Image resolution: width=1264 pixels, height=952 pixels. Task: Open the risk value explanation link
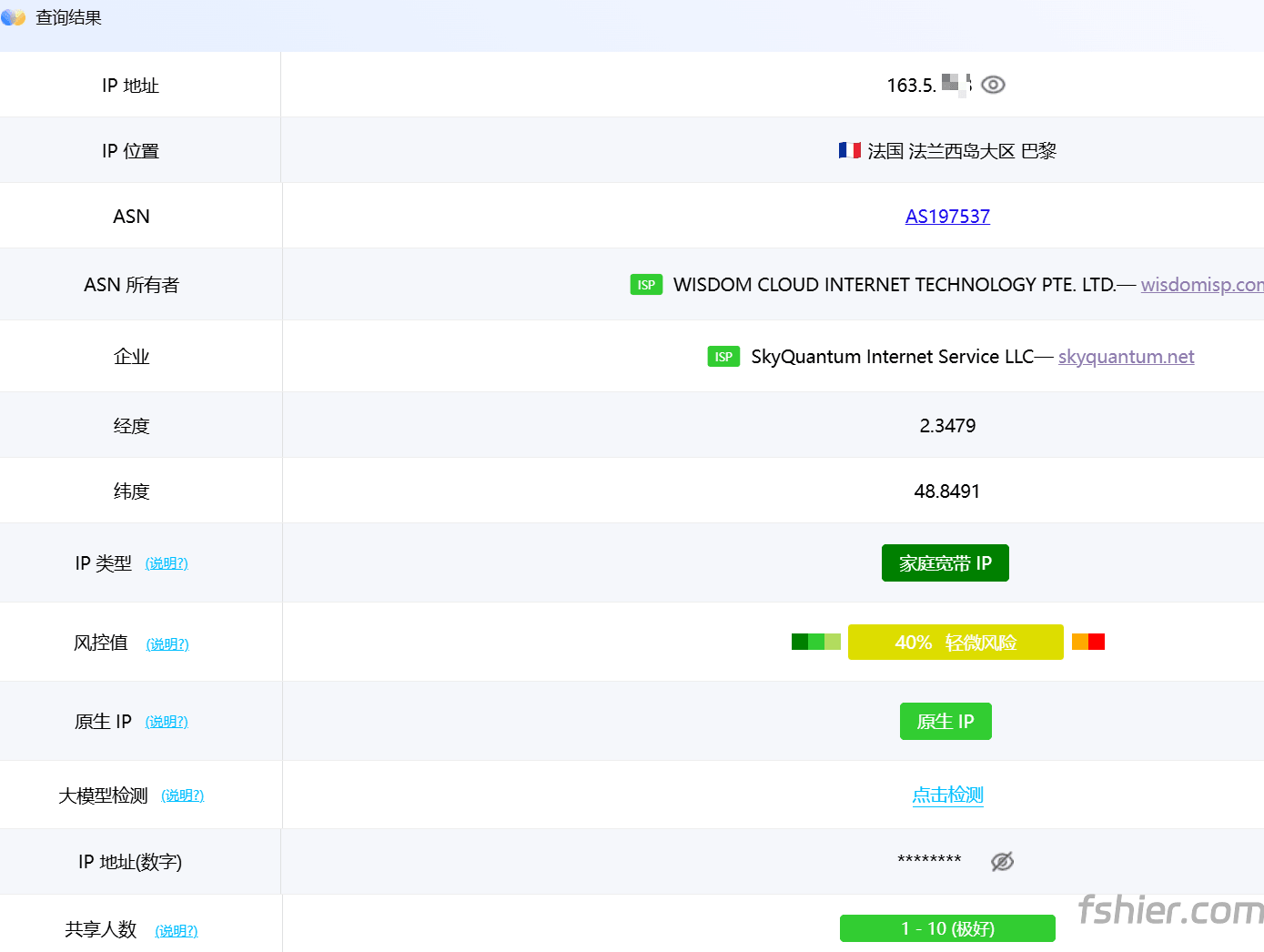(167, 644)
